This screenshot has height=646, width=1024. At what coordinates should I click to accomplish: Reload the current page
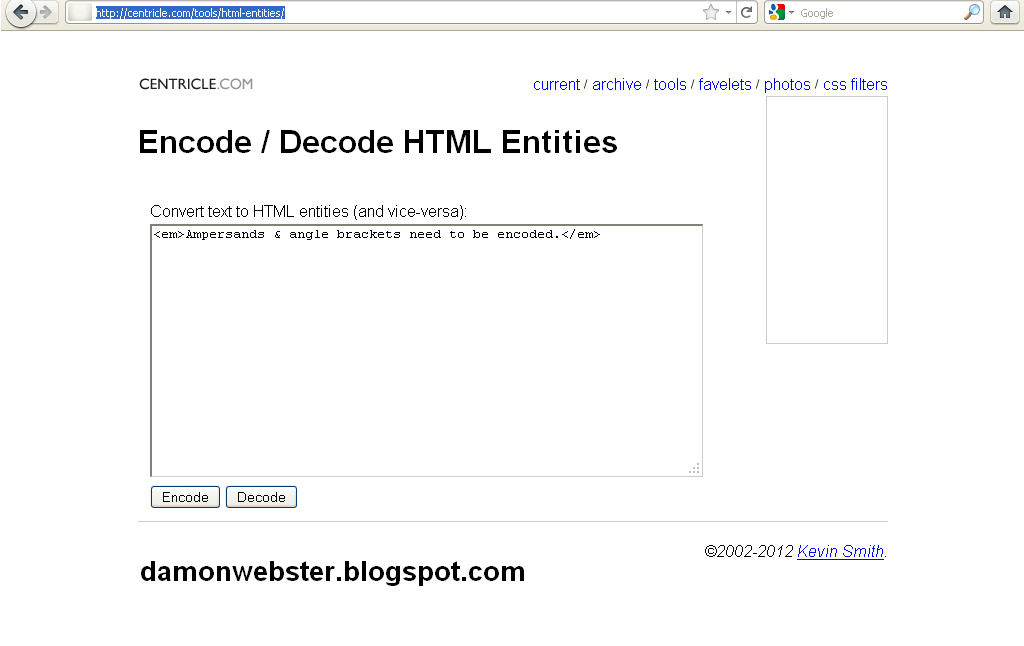(747, 13)
